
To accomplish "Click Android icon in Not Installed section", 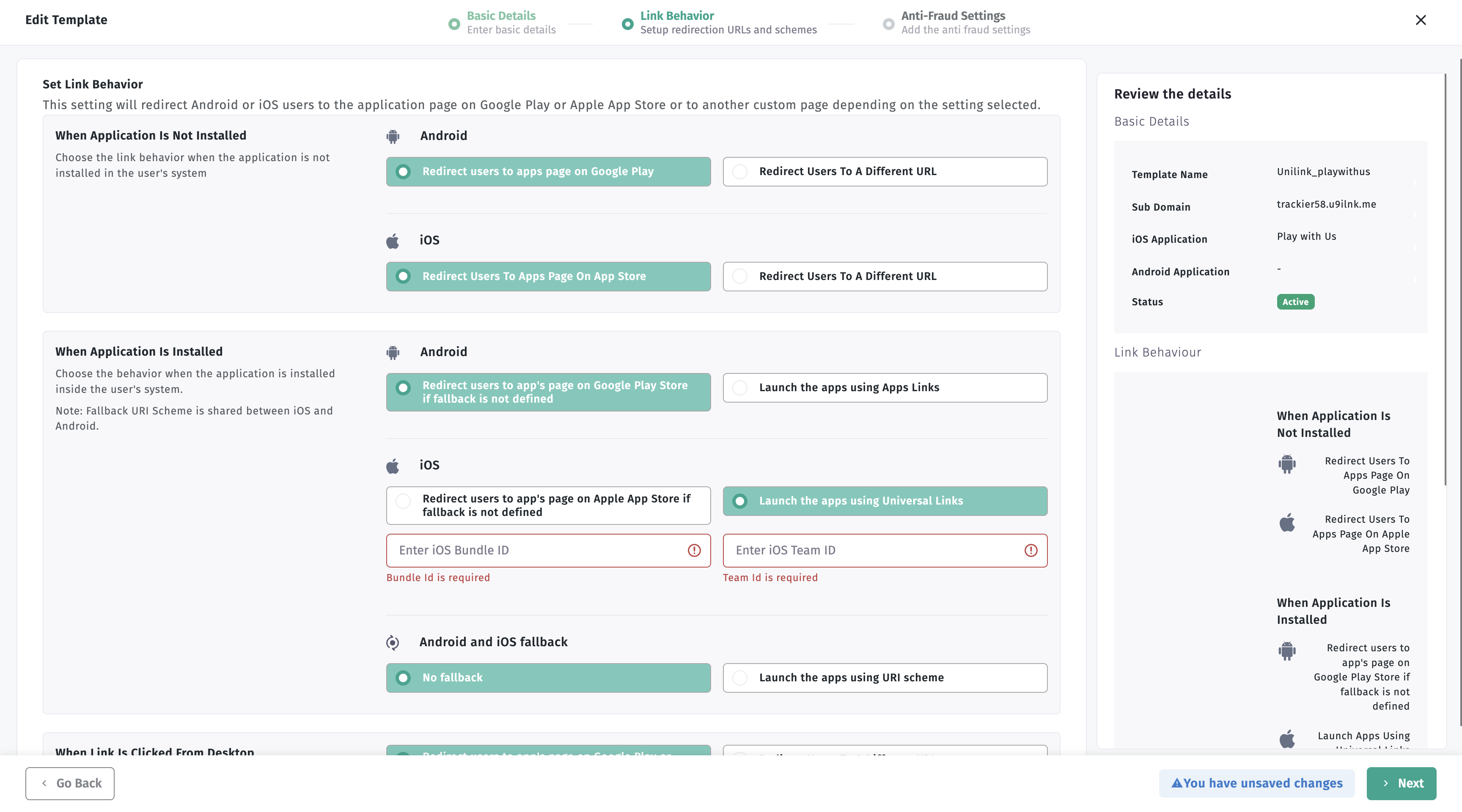I will click(393, 136).
